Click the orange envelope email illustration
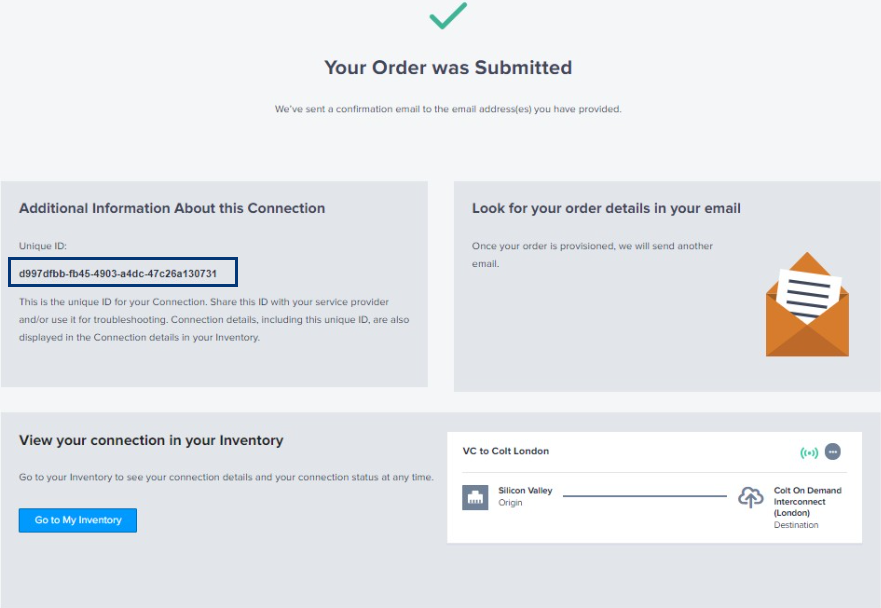This screenshot has width=881, height=608. point(807,304)
